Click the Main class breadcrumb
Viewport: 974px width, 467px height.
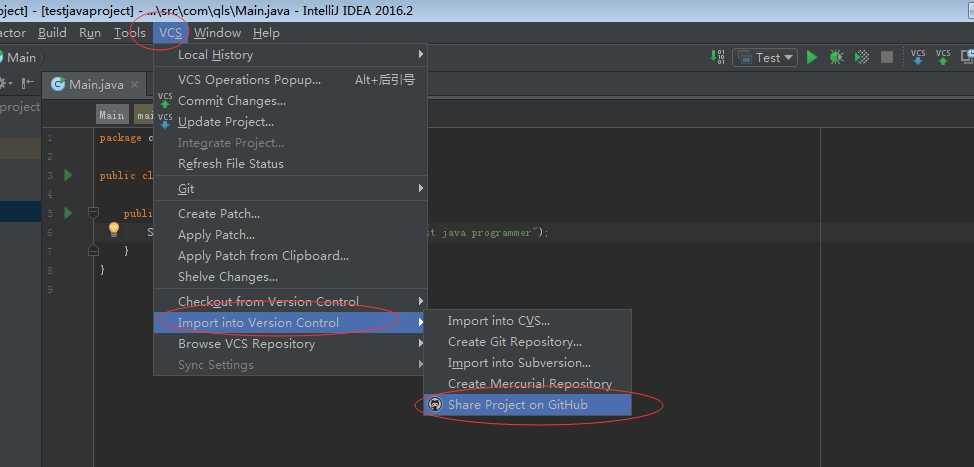click(x=112, y=115)
